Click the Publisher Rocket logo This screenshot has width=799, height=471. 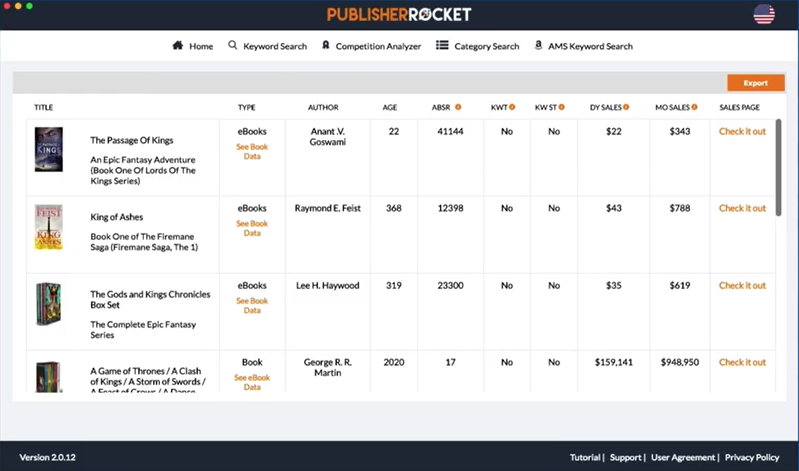pyautogui.click(x=399, y=14)
